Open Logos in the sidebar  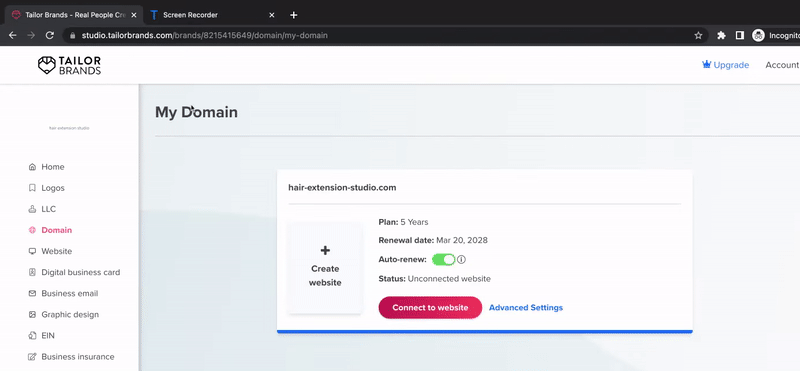click(53, 188)
